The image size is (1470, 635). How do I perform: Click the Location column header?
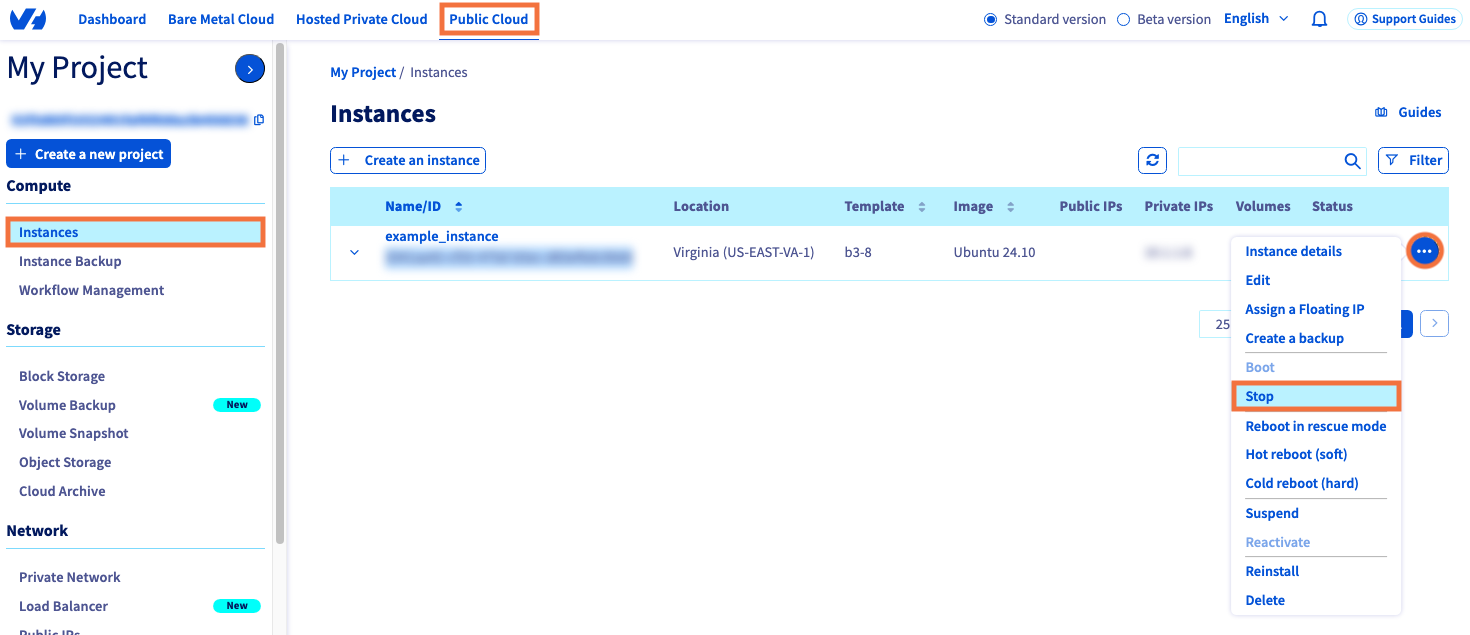click(x=701, y=207)
